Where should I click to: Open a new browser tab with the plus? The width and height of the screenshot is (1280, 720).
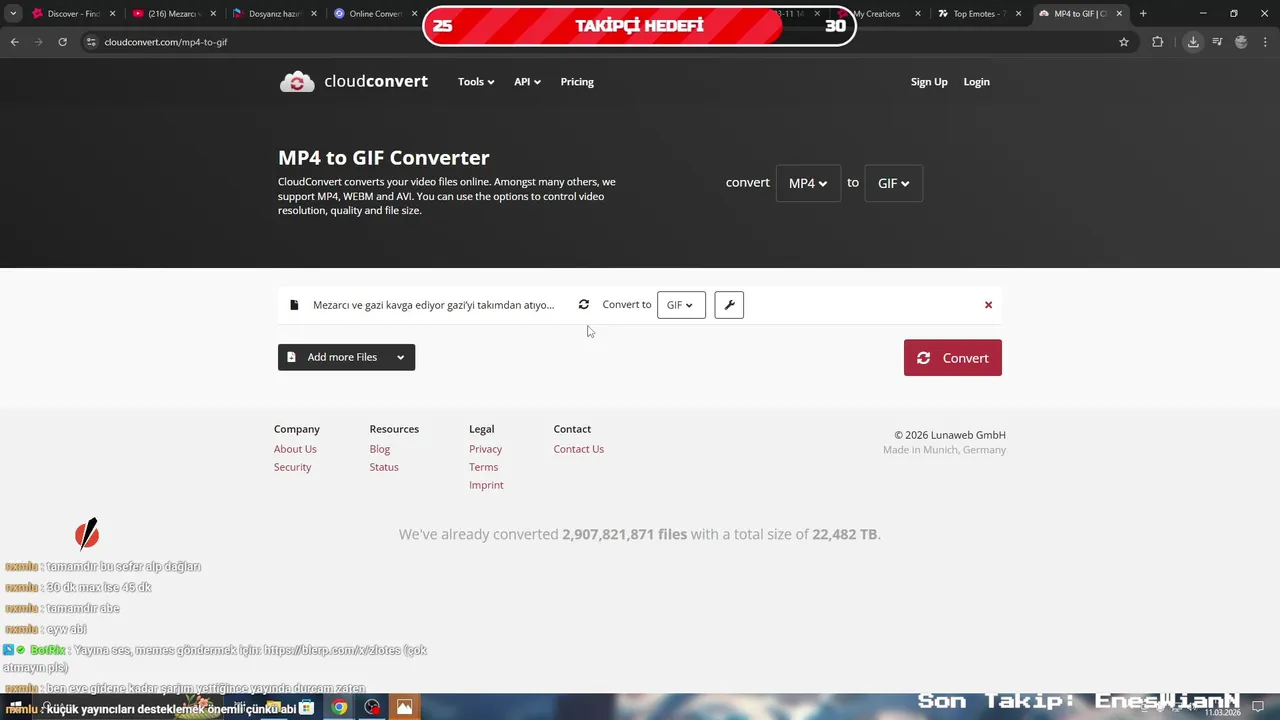coord(1143,14)
